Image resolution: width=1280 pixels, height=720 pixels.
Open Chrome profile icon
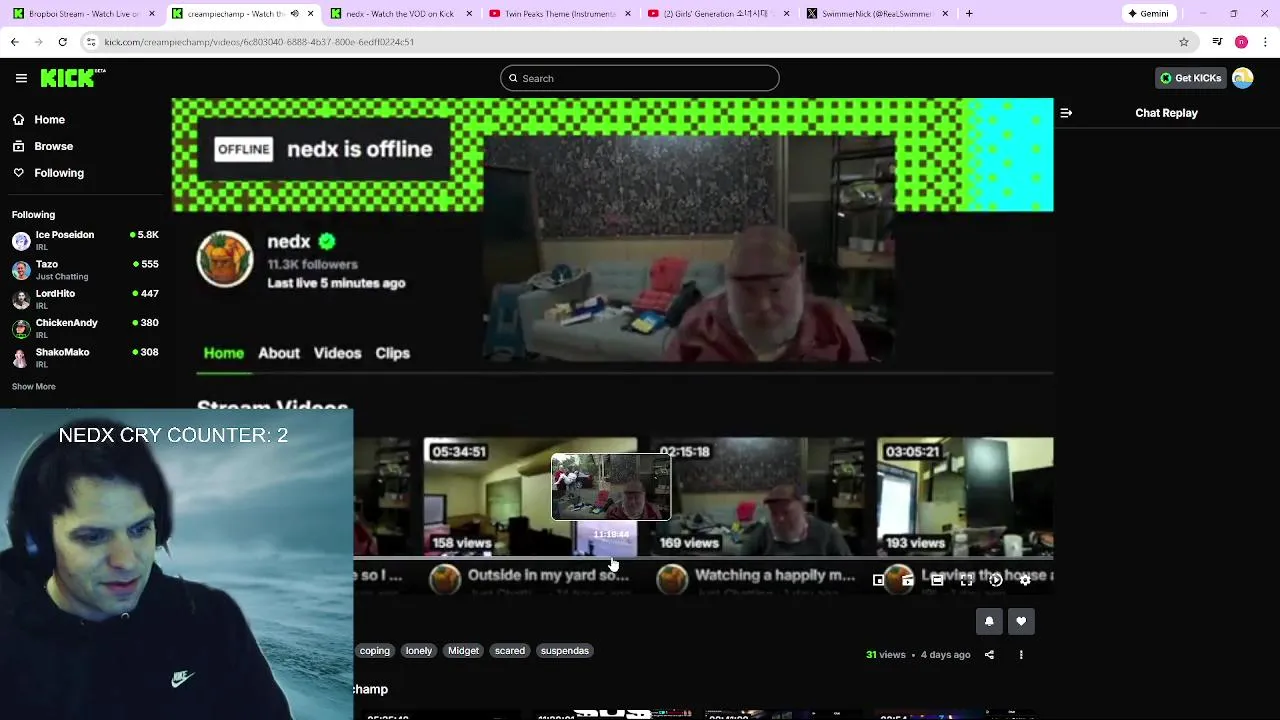pyautogui.click(x=1241, y=42)
